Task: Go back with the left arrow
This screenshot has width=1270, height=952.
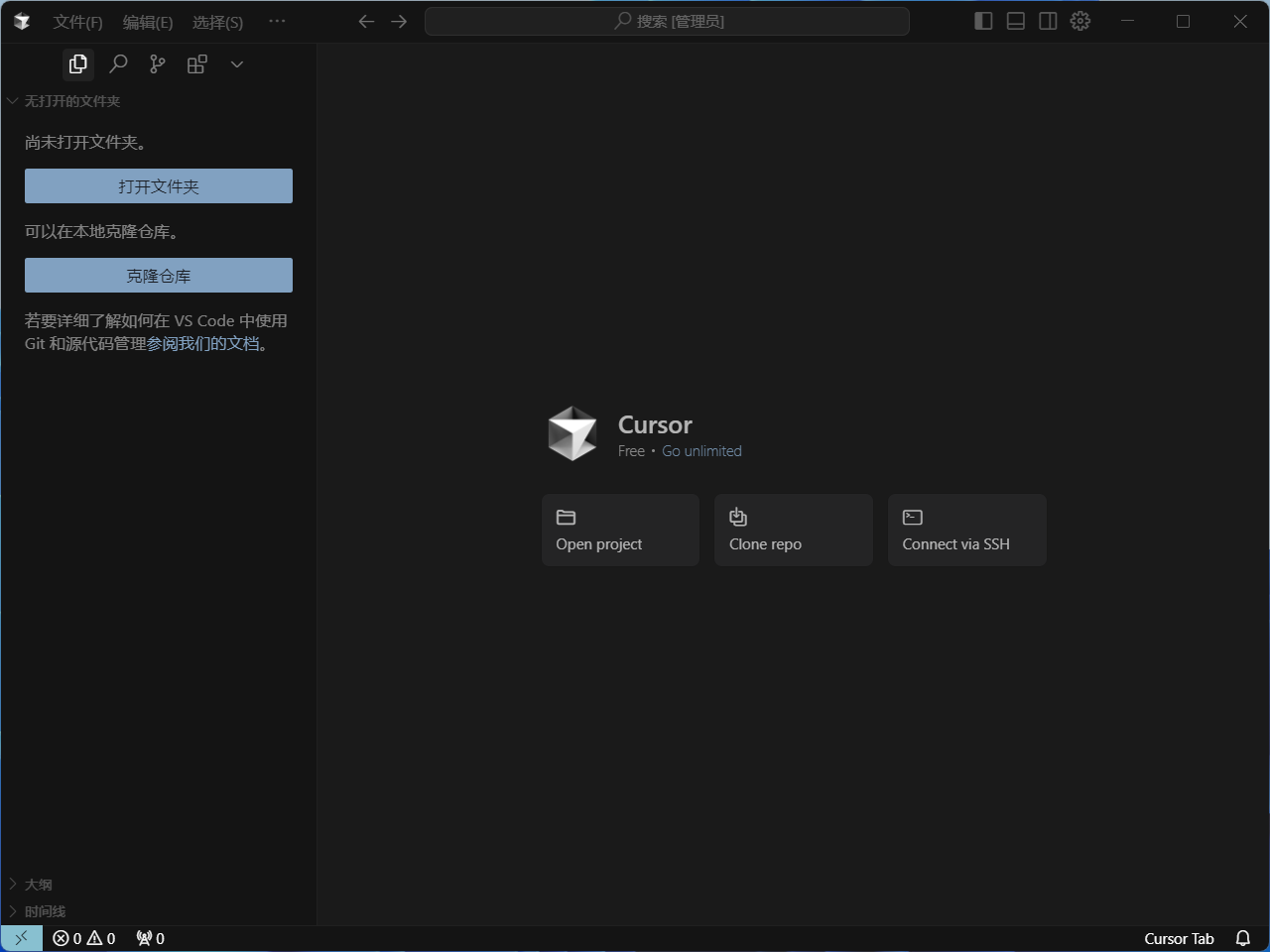Action: click(x=366, y=21)
